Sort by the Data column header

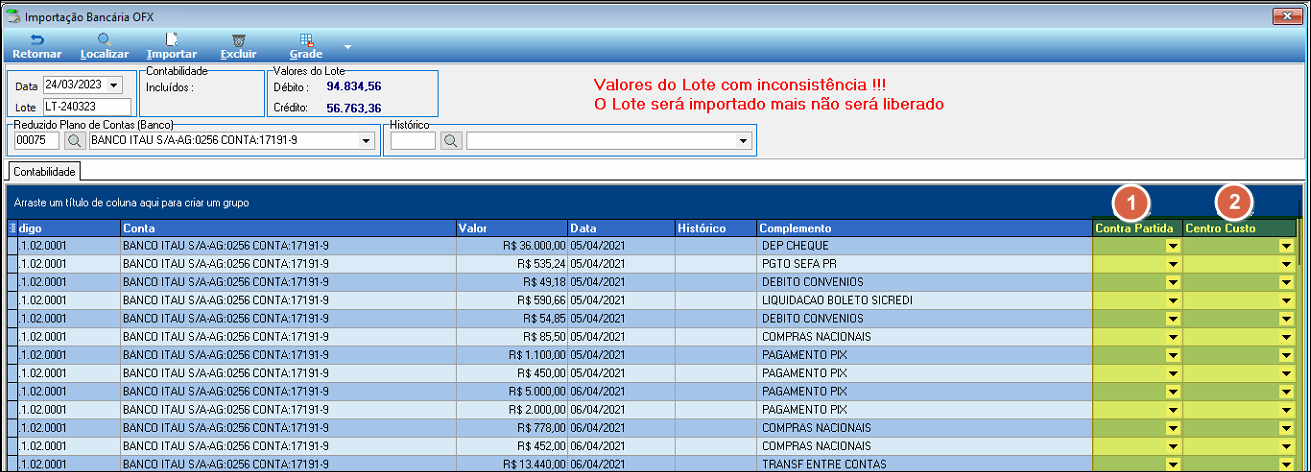click(x=621, y=228)
